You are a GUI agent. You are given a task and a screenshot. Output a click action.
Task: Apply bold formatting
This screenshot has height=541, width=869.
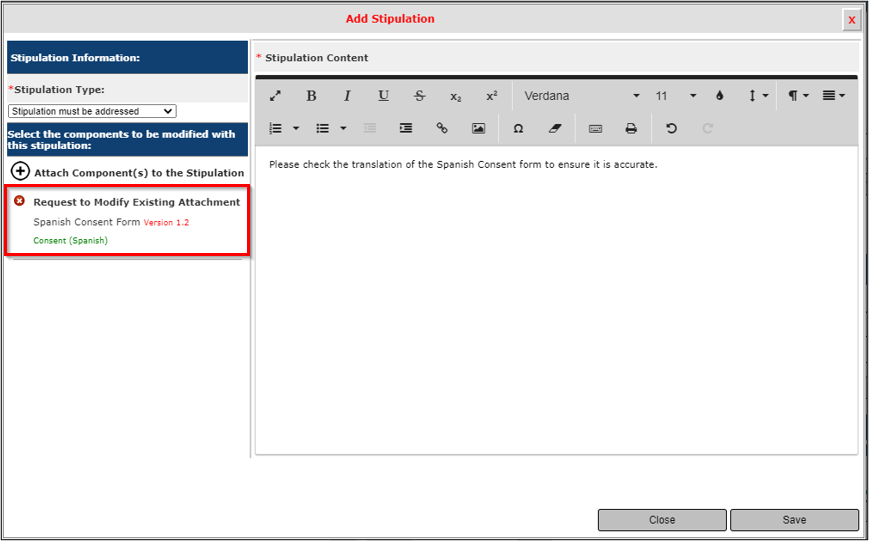point(311,96)
